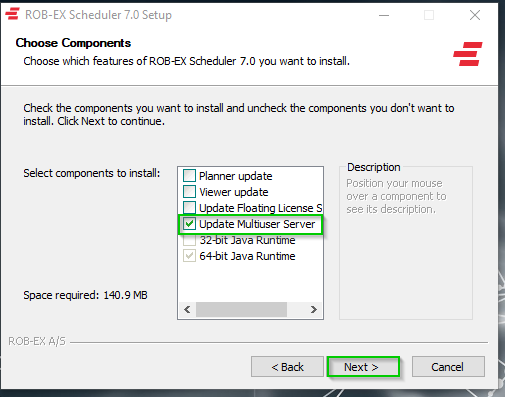Select the Planner update label
Image resolution: width=505 pixels, height=397 pixels.
tap(236, 176)
